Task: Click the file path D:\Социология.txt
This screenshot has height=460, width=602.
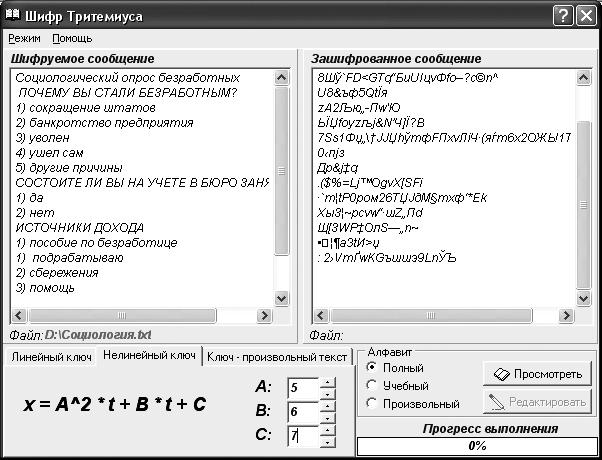Action: (x=98, y=335)
